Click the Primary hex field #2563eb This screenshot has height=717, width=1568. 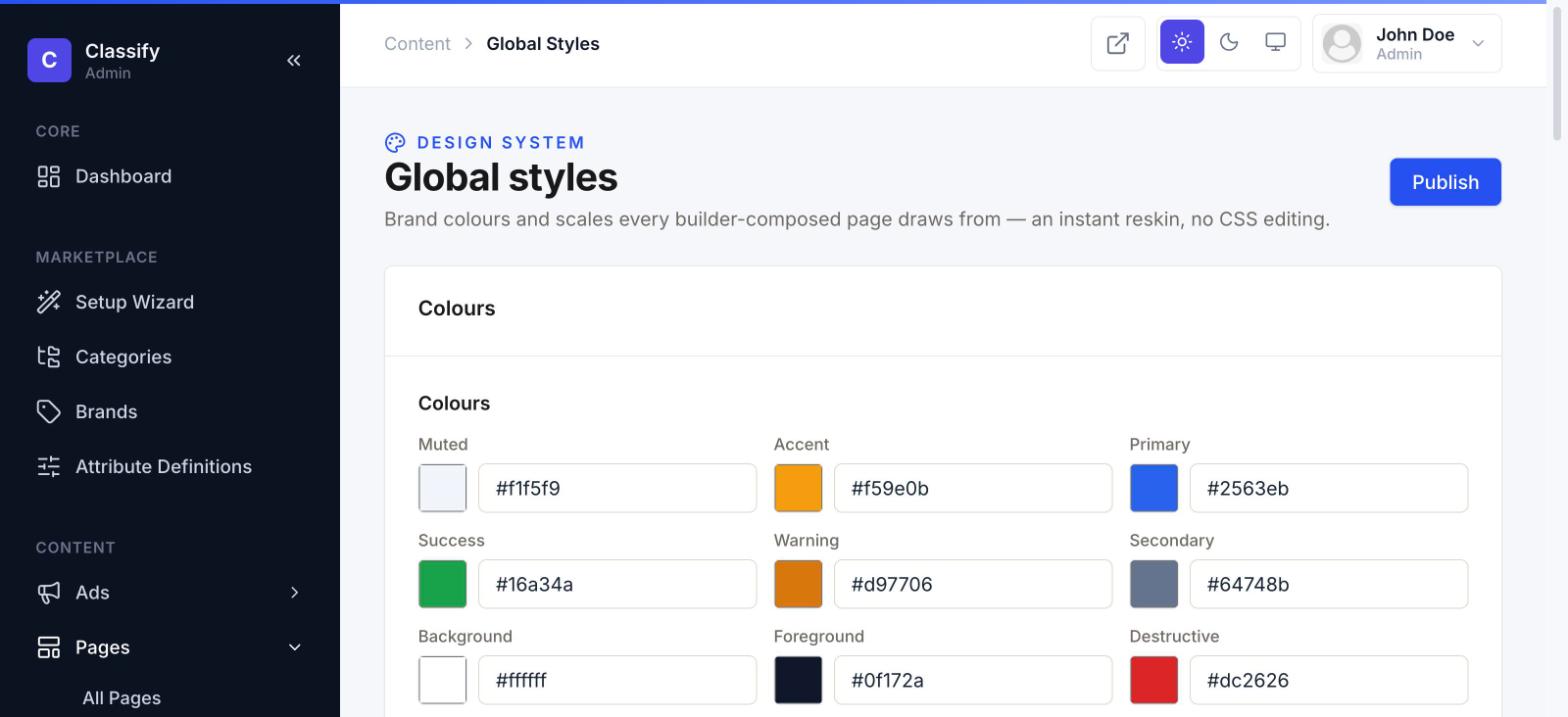click(x=1329, y=488)
